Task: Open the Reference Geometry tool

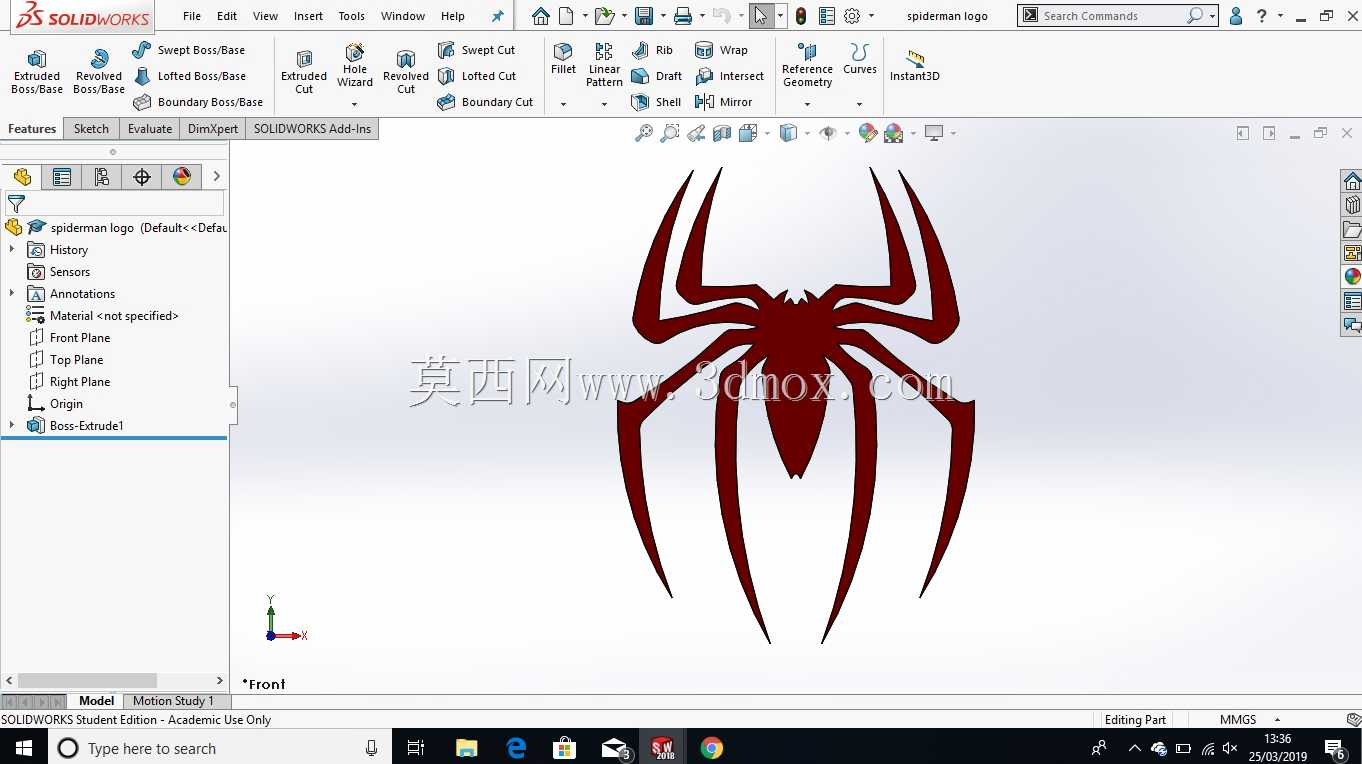Action: [x=807, y=66]
